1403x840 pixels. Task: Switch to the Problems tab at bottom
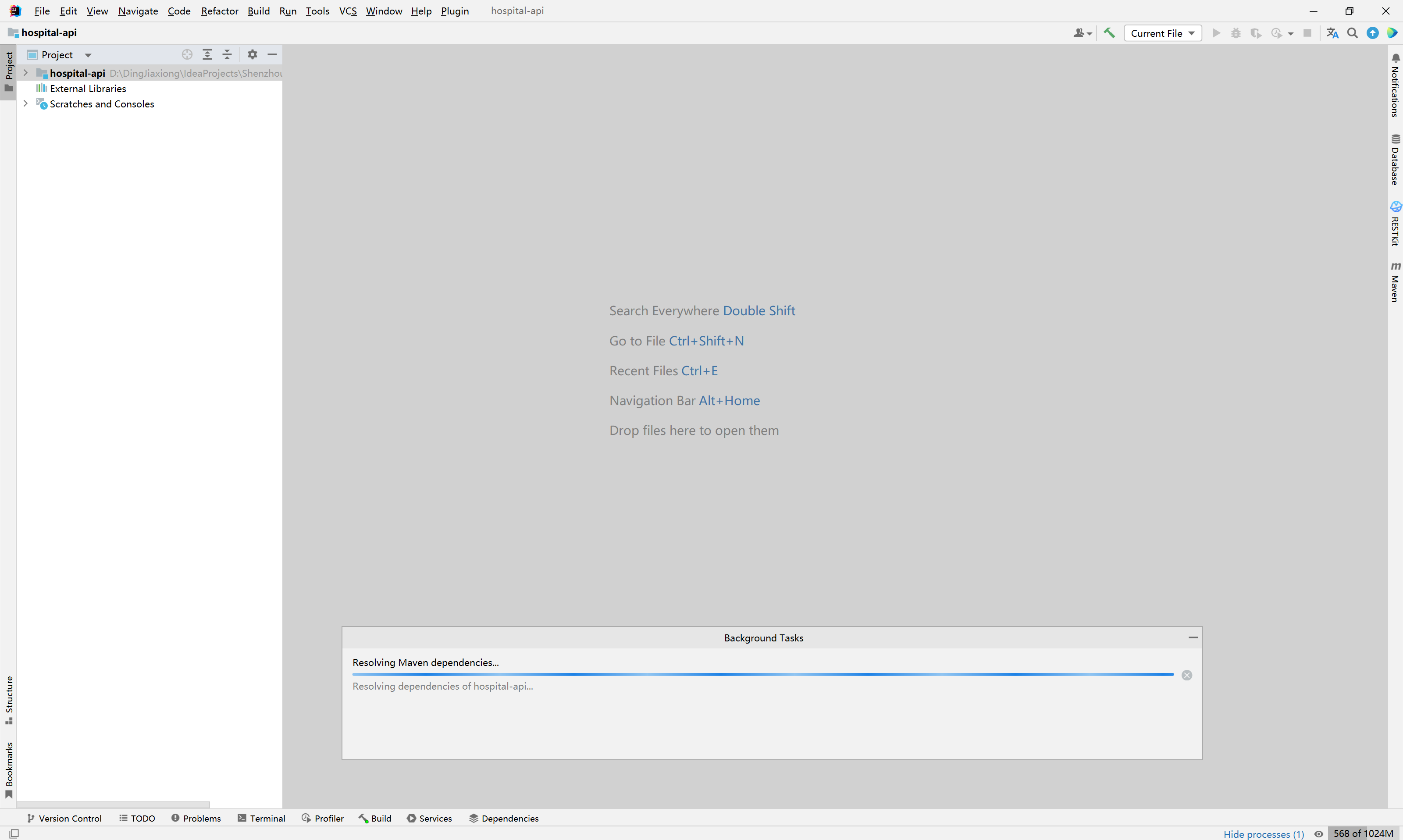(x=197, y=818)
